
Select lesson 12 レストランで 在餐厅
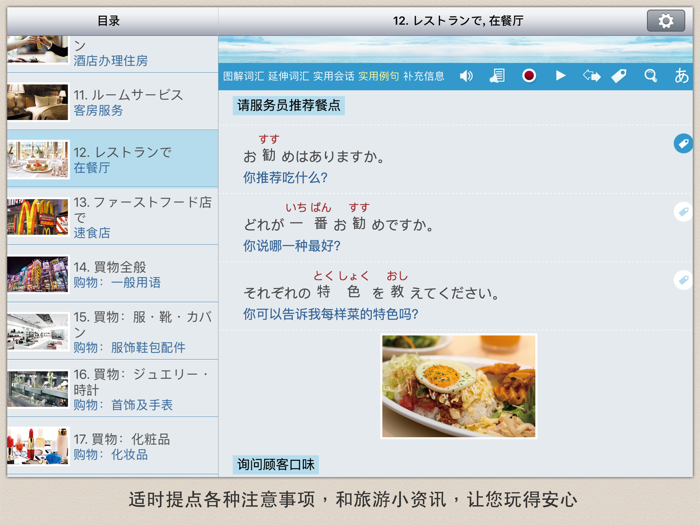(x=112, y=159)
